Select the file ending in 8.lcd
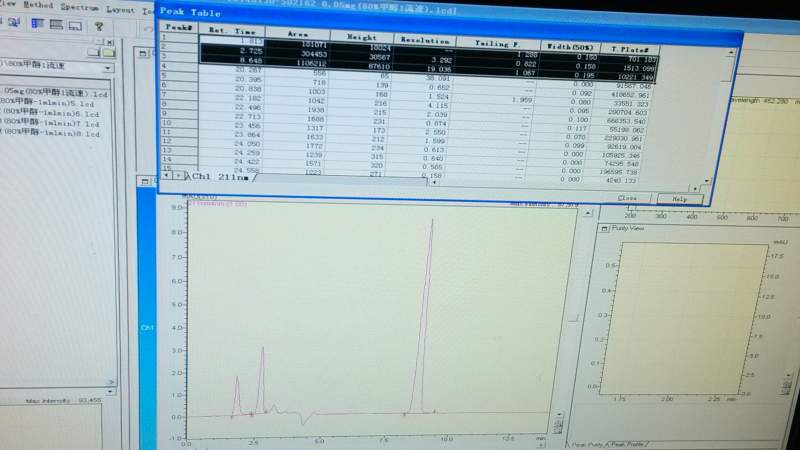 coord(50,133)
